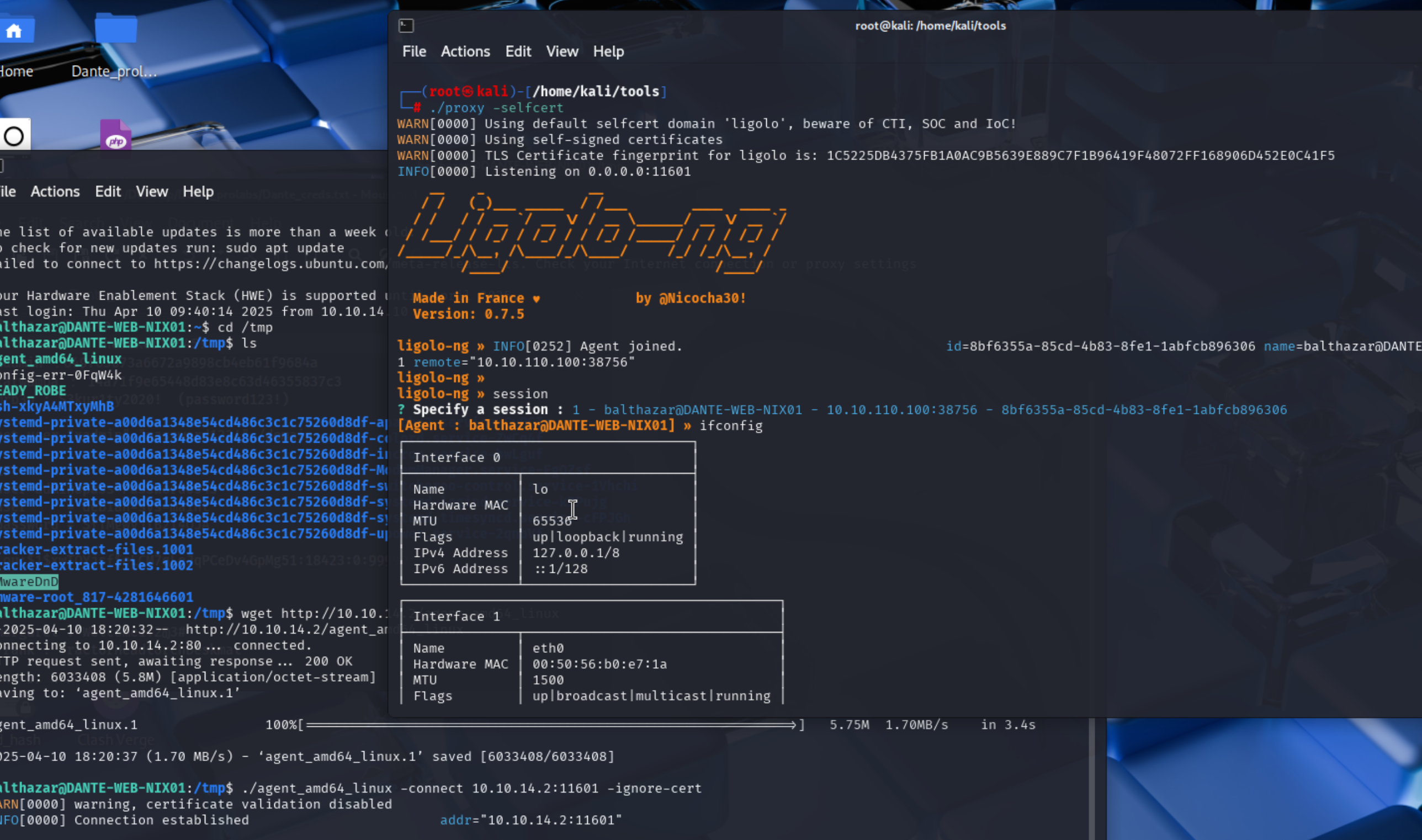Screen dimensions: 1422x840
Task: Click the changelogs.ubuntu.com URL in terminal
Action: click(270, 264)
